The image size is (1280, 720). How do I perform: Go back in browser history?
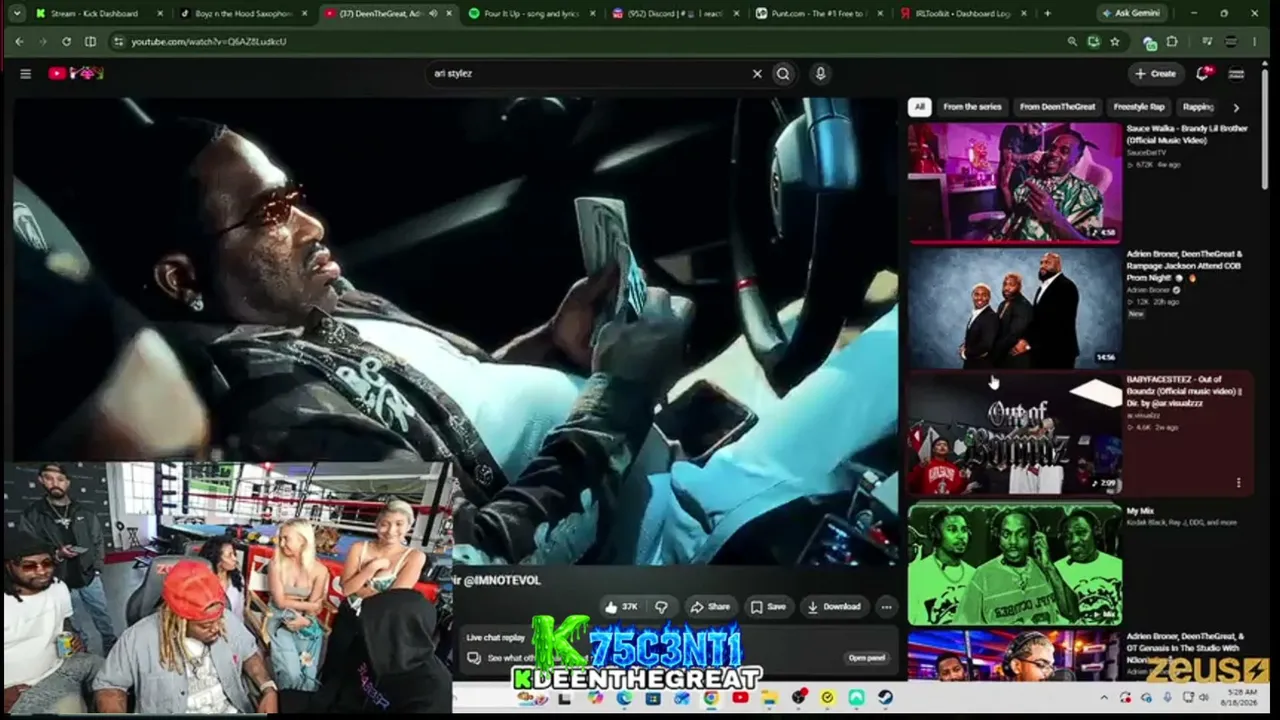(x=19, y=42)
